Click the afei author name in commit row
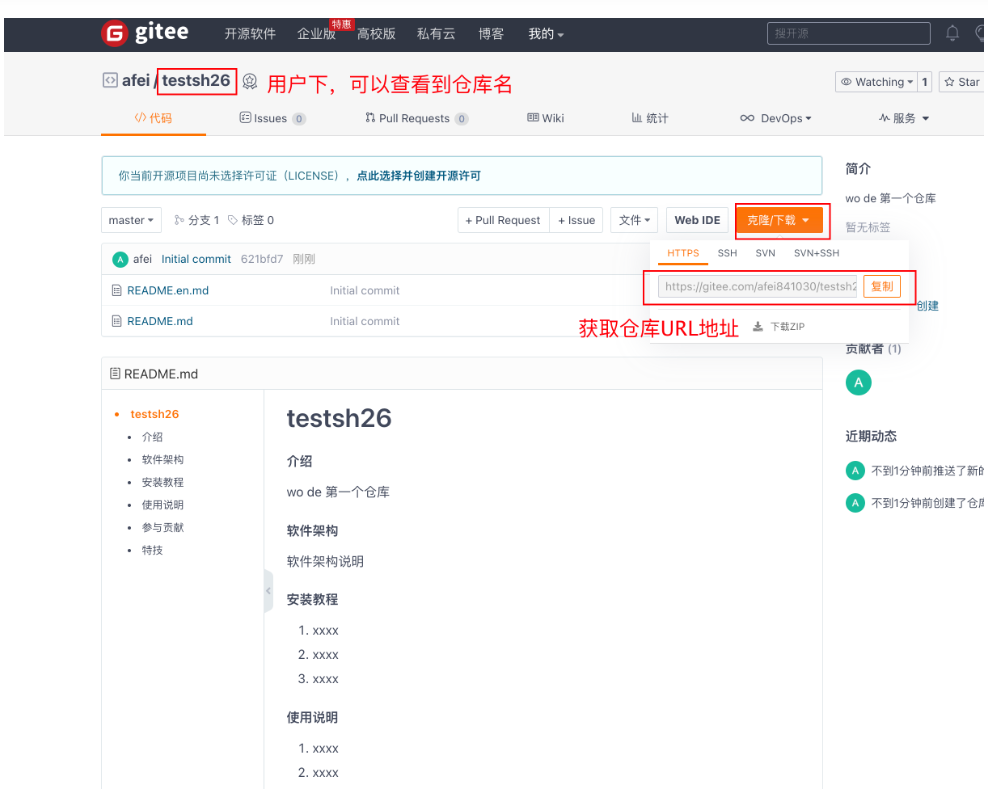The width and height of the screenshot is (988, 807). [142, 259]
